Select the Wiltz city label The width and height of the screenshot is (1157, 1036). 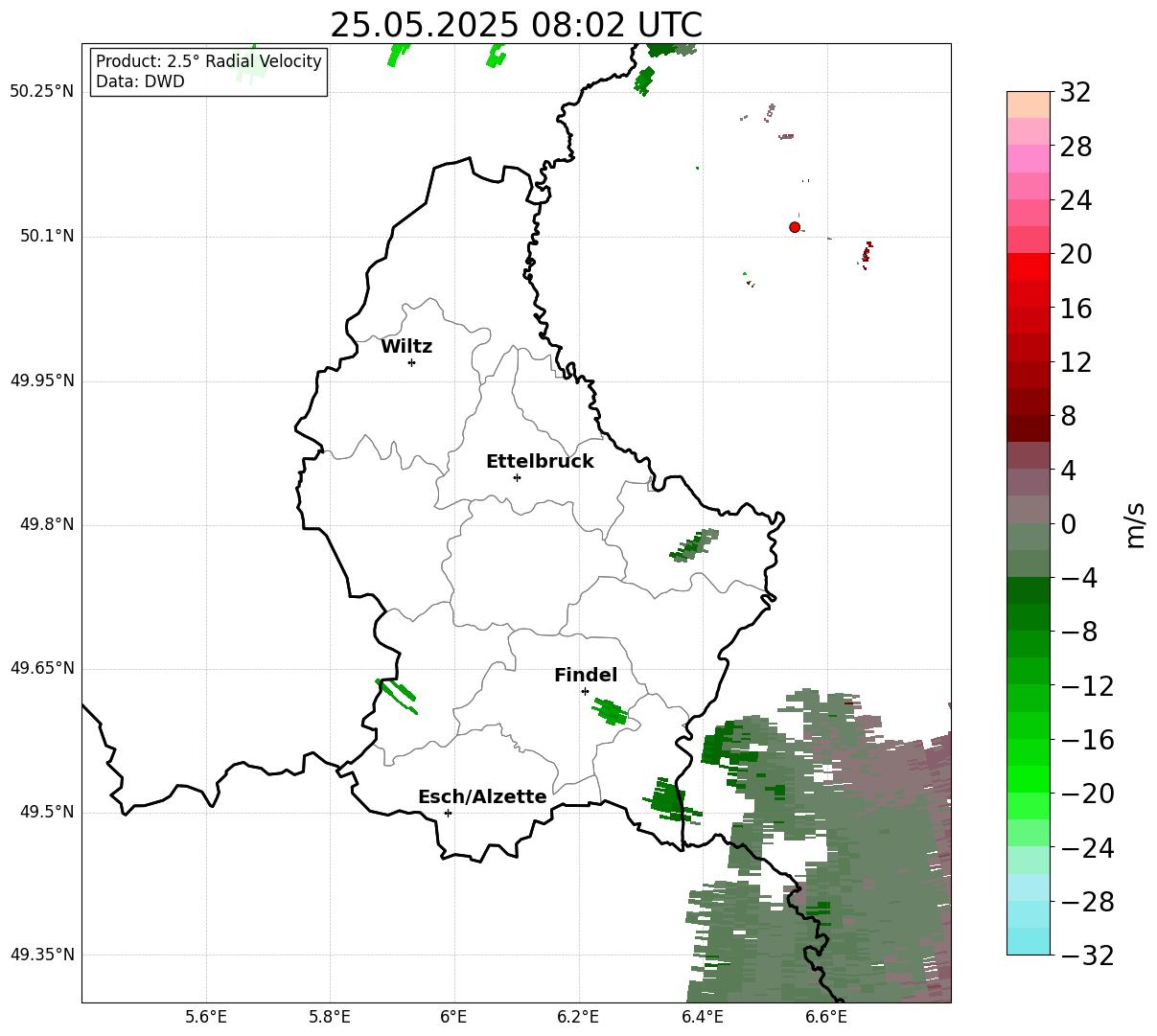coord(406,347)
